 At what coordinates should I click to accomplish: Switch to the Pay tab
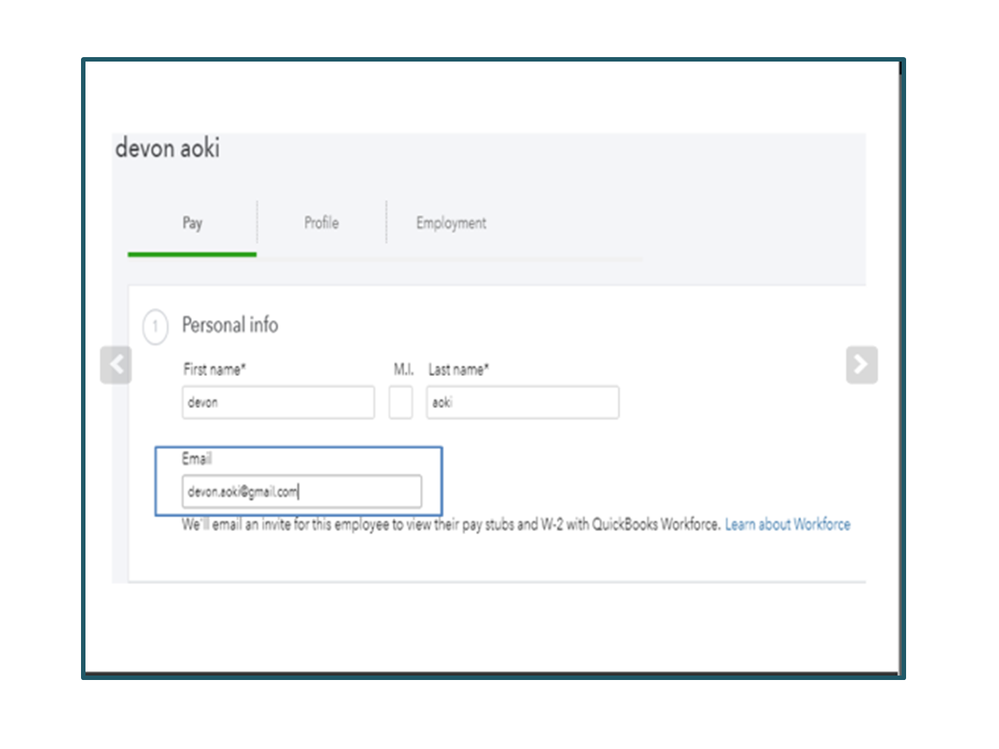point(192,223)
